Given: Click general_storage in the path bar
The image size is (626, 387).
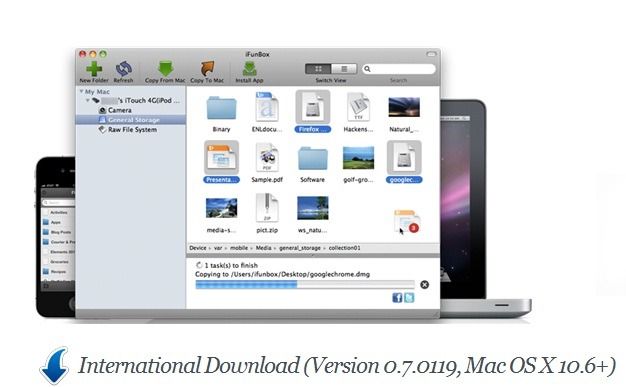Looking at the screenshot, I should pyautogui.click(x=299, y=248).
